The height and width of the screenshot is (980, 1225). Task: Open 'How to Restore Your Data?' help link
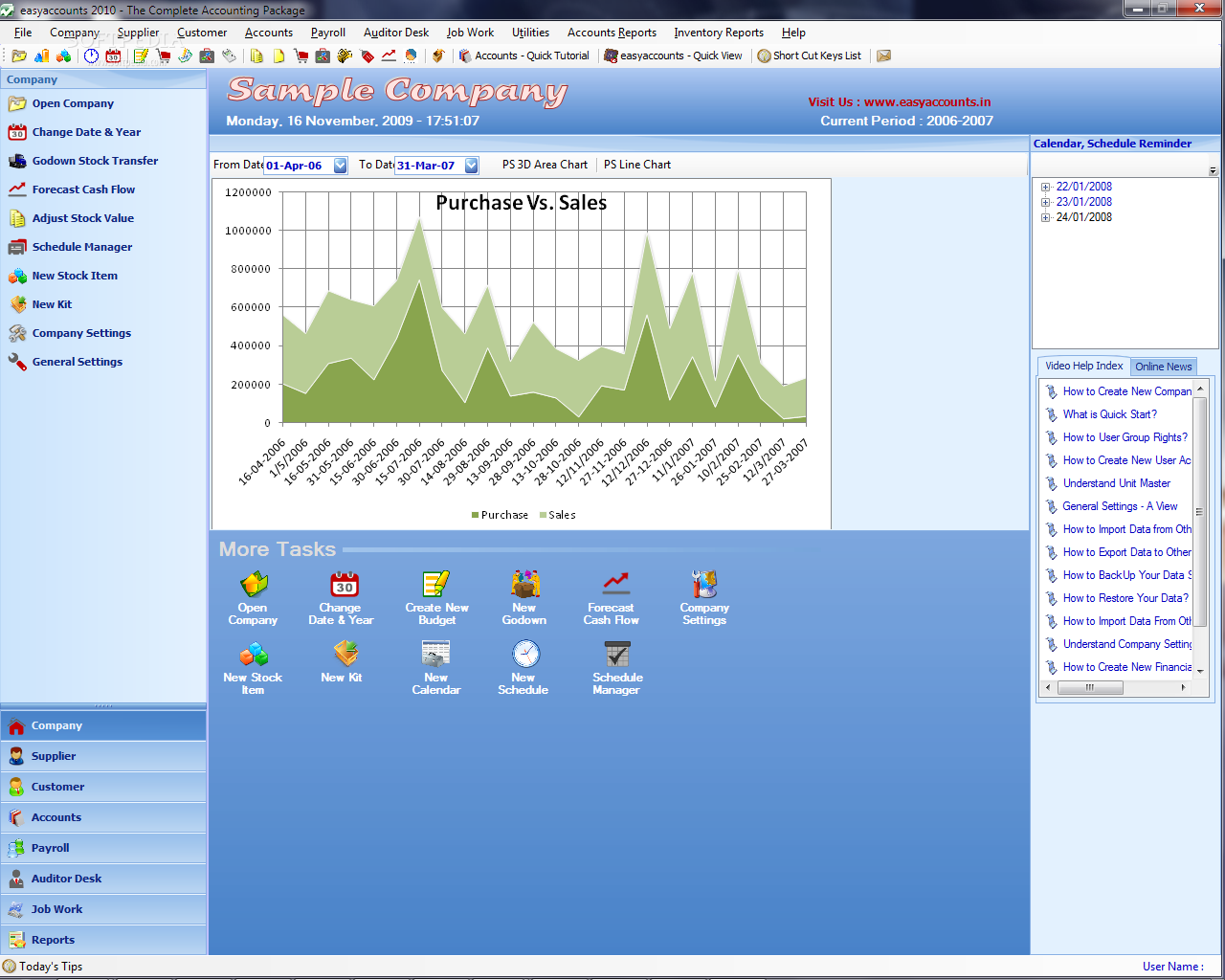point(1125,598)
